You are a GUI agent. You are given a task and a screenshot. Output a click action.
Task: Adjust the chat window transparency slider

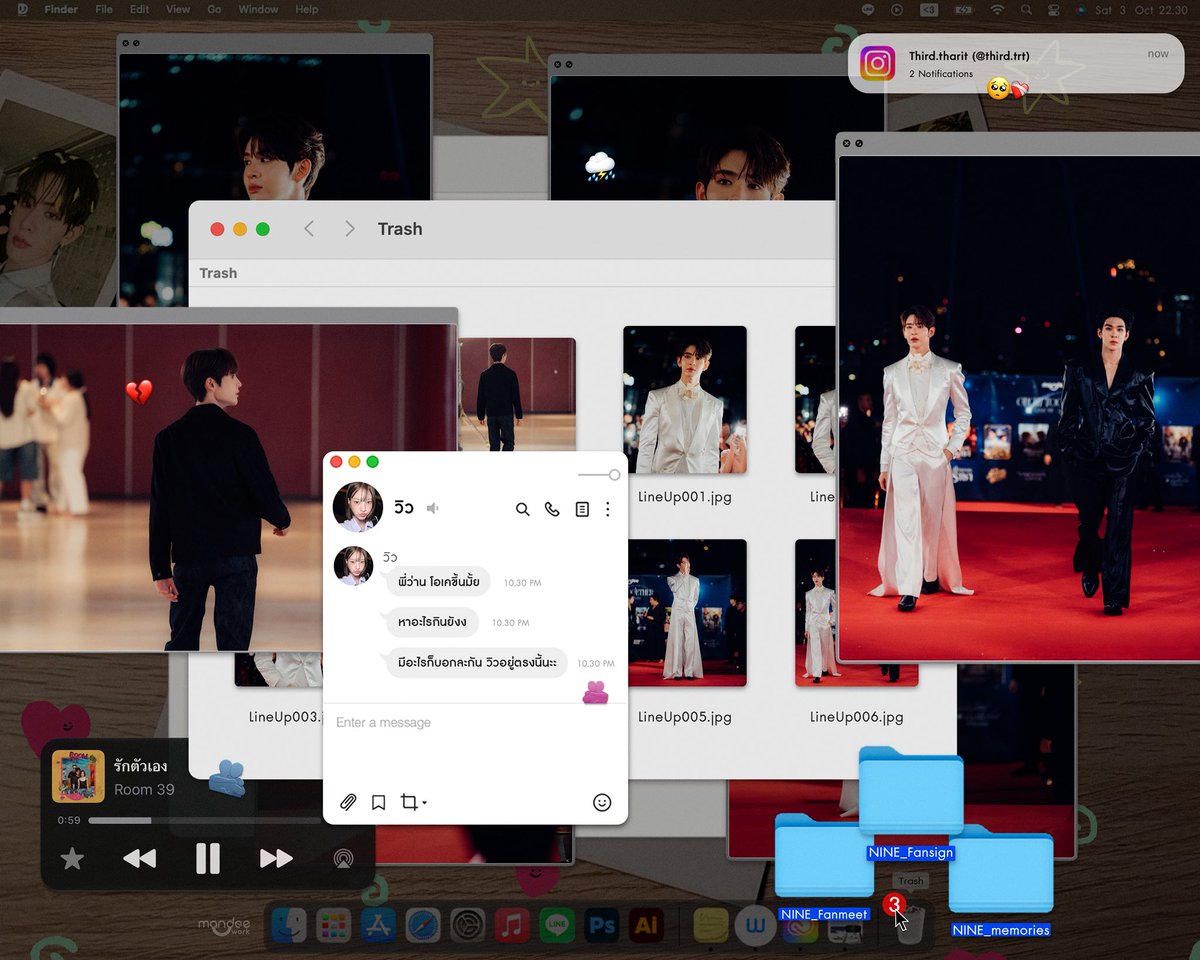tap(599, 475)
